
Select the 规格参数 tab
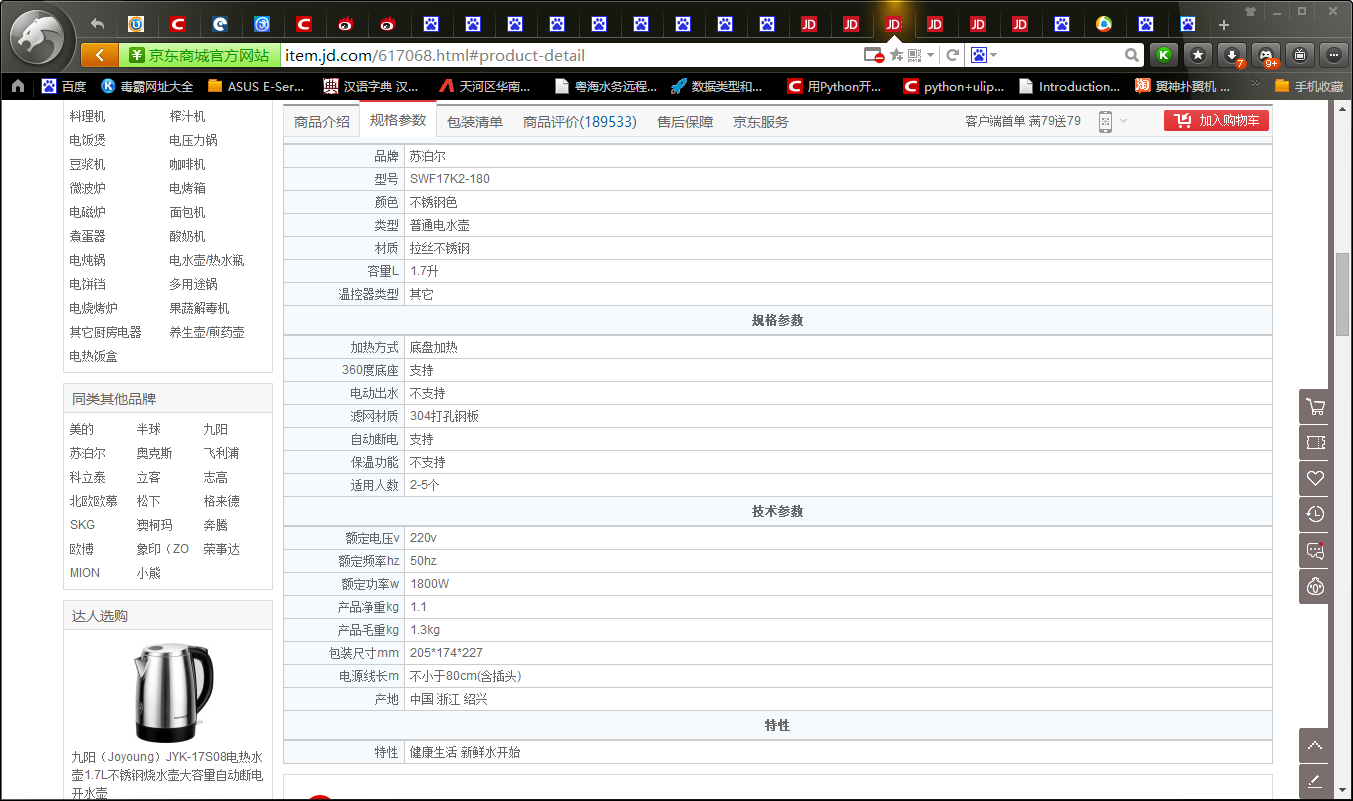pos(398,120)
